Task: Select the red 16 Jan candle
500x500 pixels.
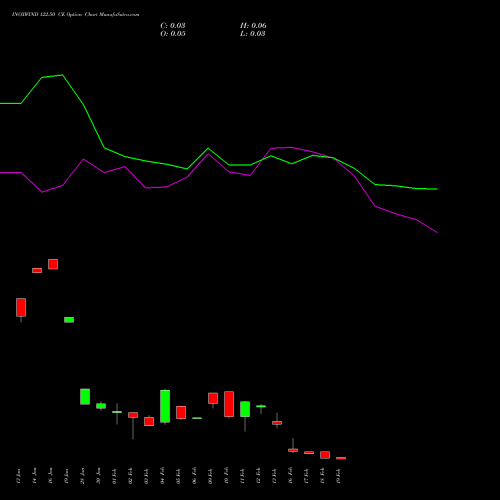Action: pyautogui.click(x=53, y=264)
